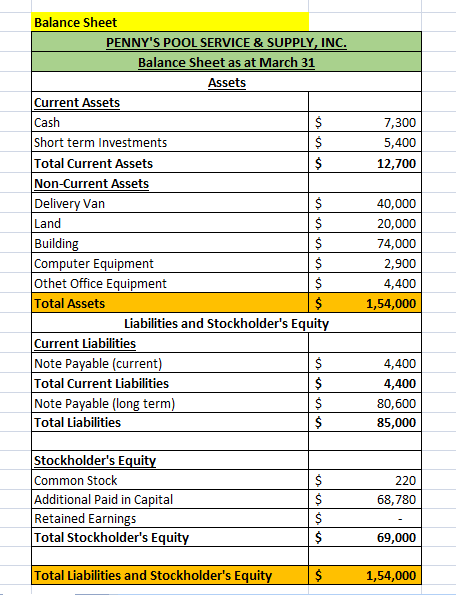
Task: Select the 'Current Assets' heading cell
Action: [x=170, y=102]
